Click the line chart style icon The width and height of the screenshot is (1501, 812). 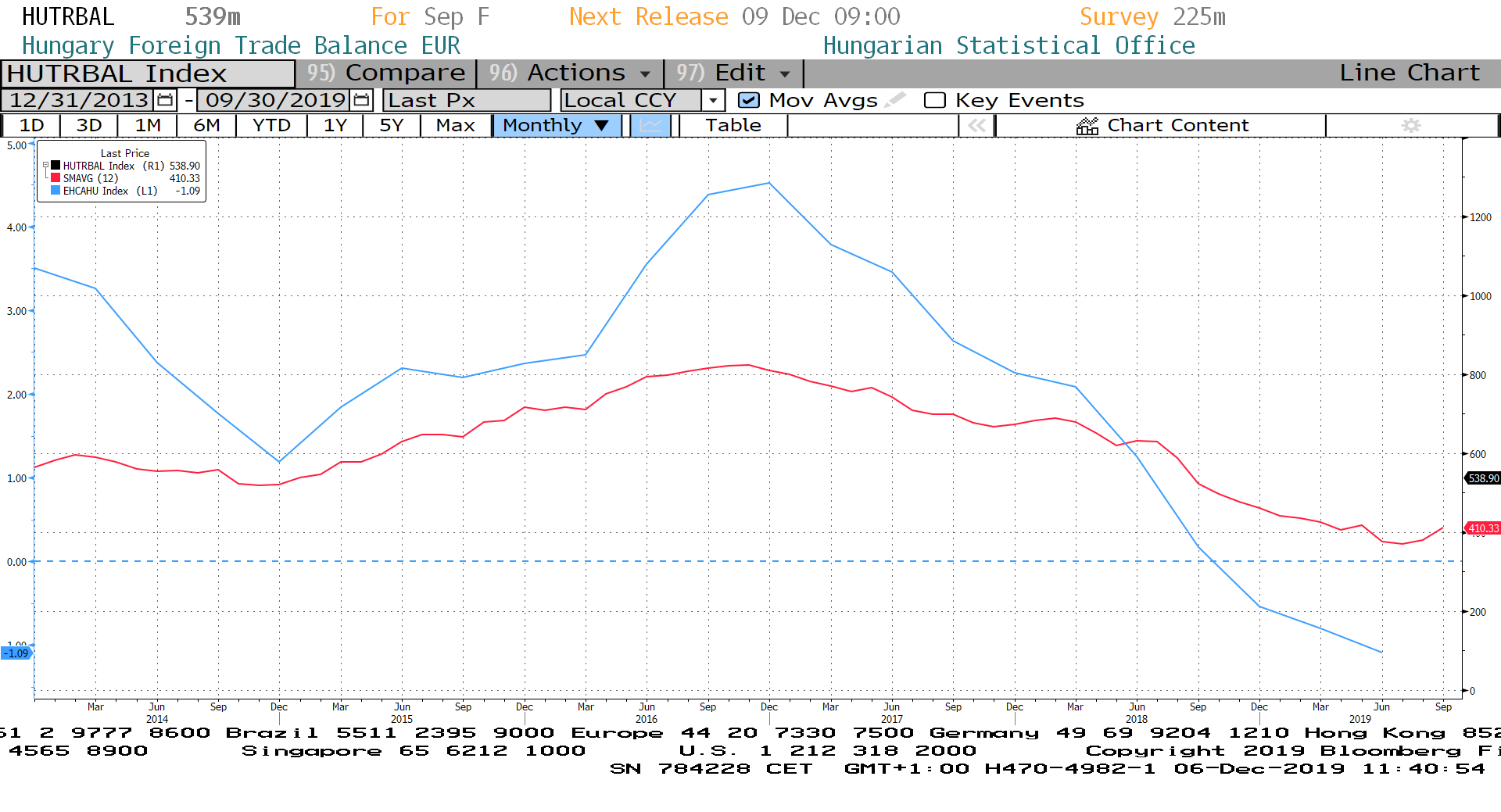(x=650, y=125)
